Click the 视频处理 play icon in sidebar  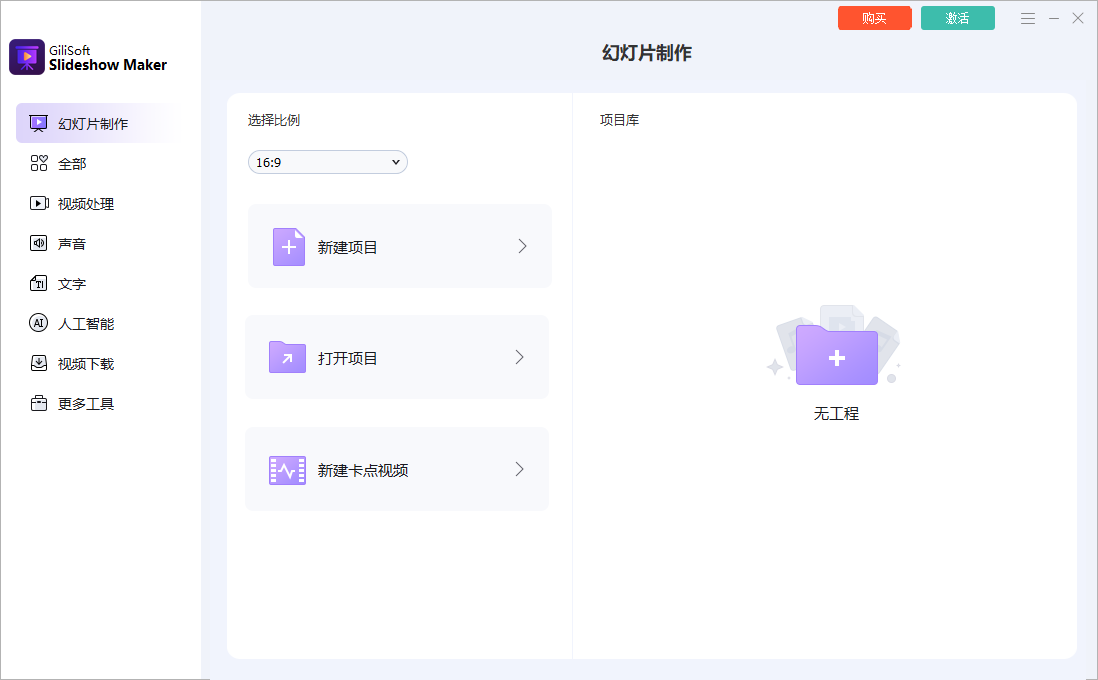[39, 203]
